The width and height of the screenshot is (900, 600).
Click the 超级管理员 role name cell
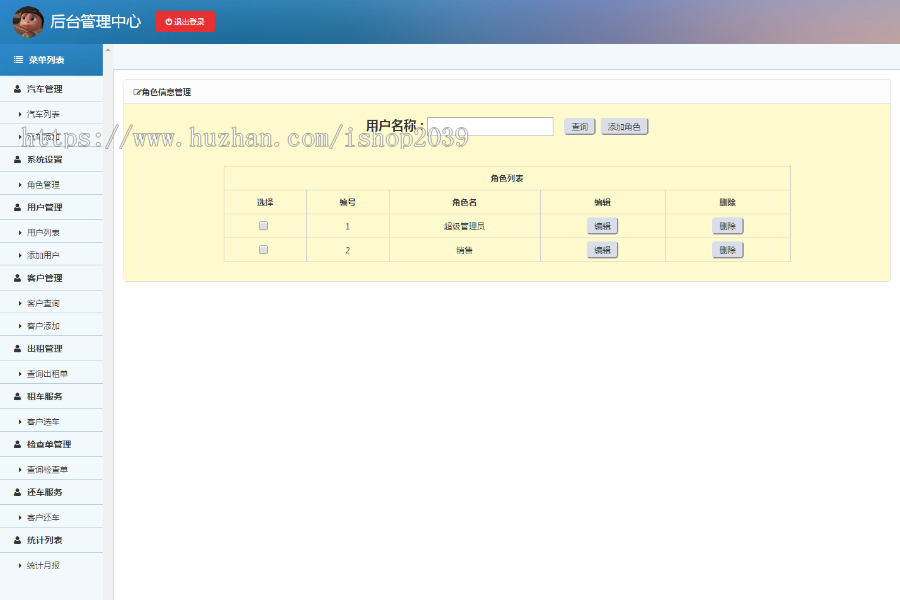464,226
